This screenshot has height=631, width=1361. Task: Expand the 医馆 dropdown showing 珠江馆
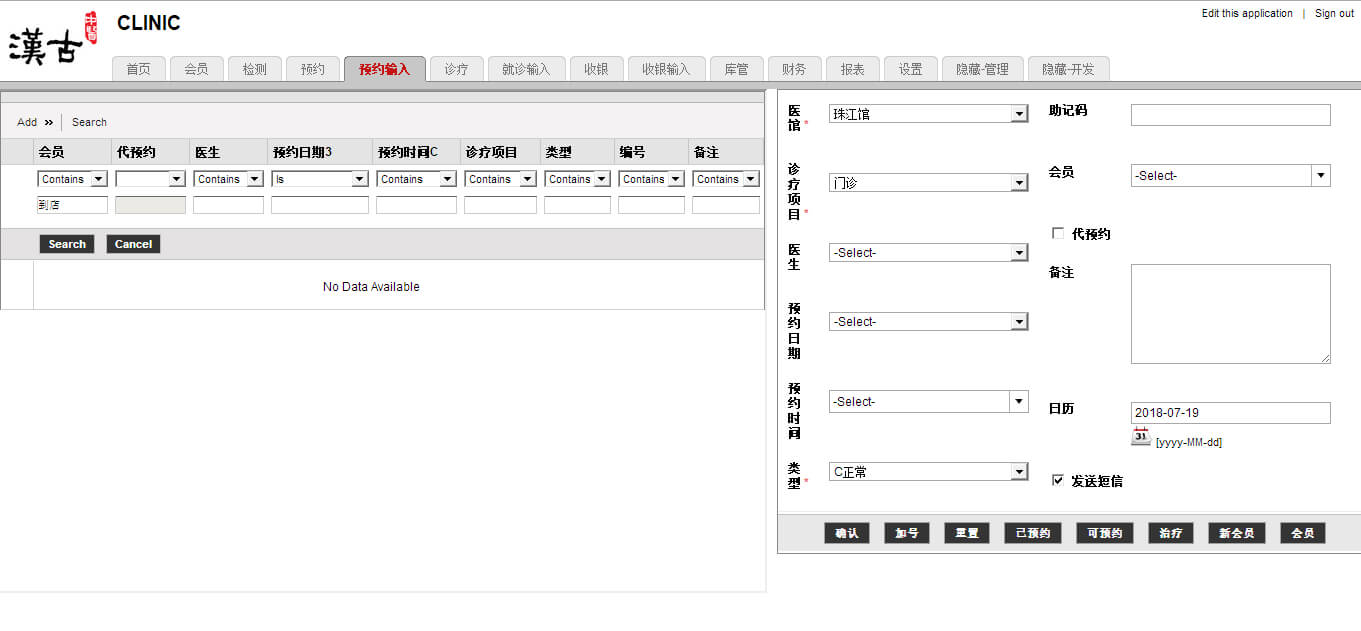pos(928,114)
